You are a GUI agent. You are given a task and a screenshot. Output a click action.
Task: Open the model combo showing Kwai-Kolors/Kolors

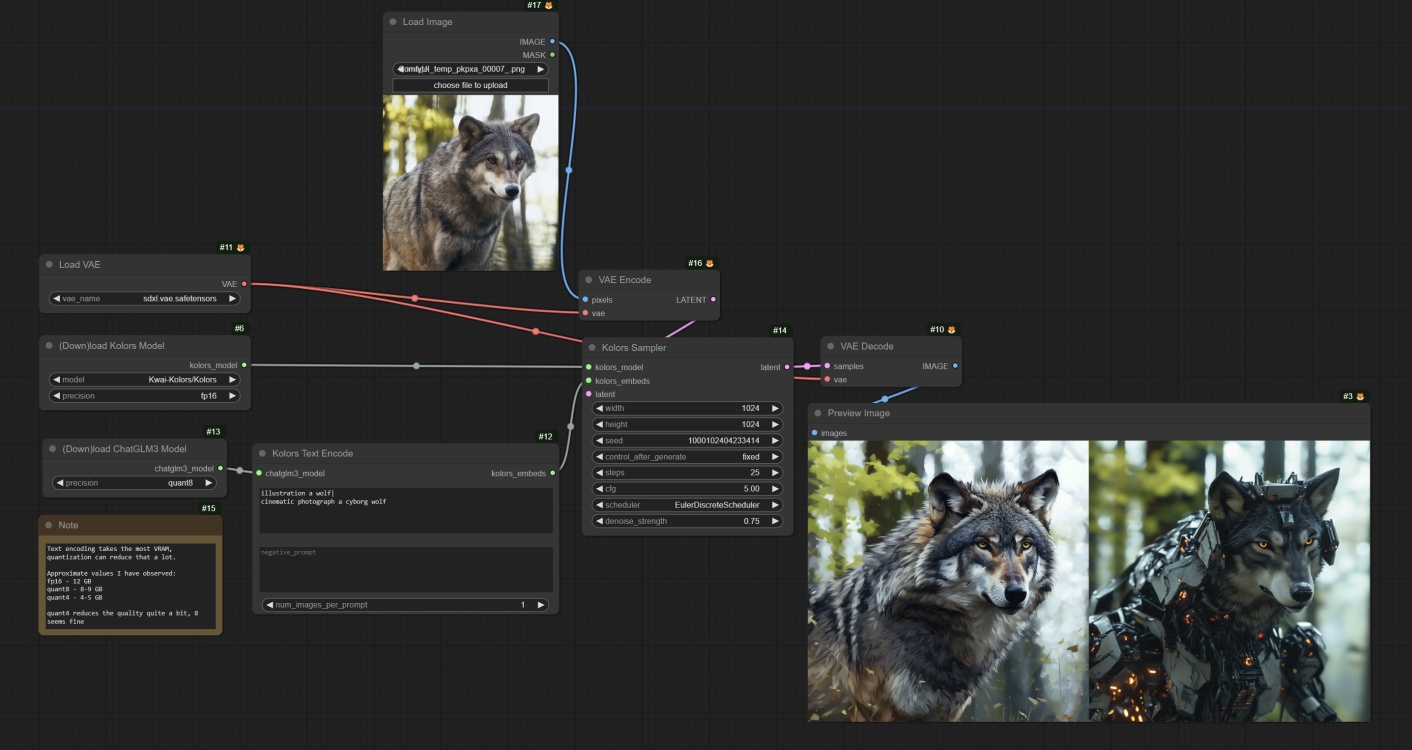(145, 380)
